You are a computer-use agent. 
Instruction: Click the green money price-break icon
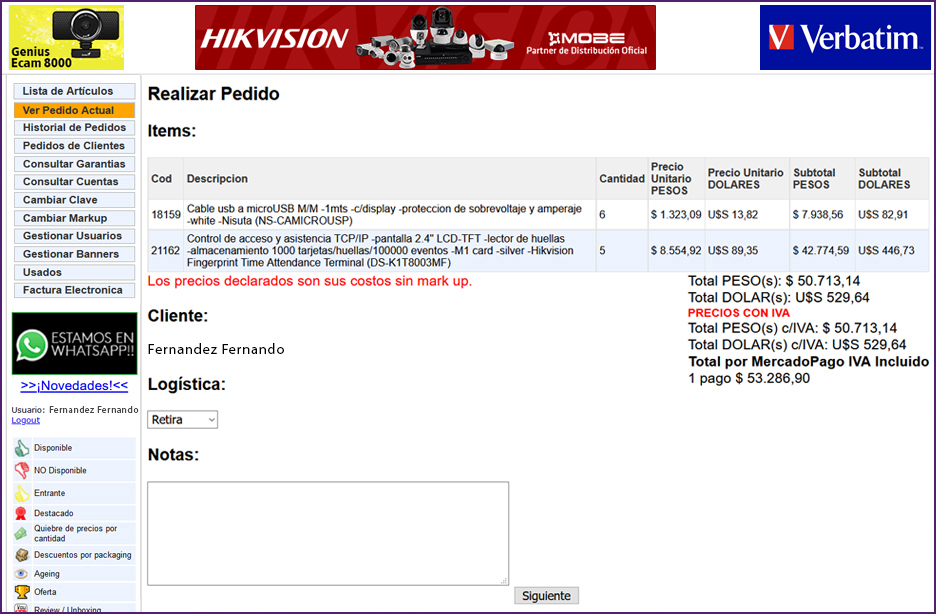point(21,534)
